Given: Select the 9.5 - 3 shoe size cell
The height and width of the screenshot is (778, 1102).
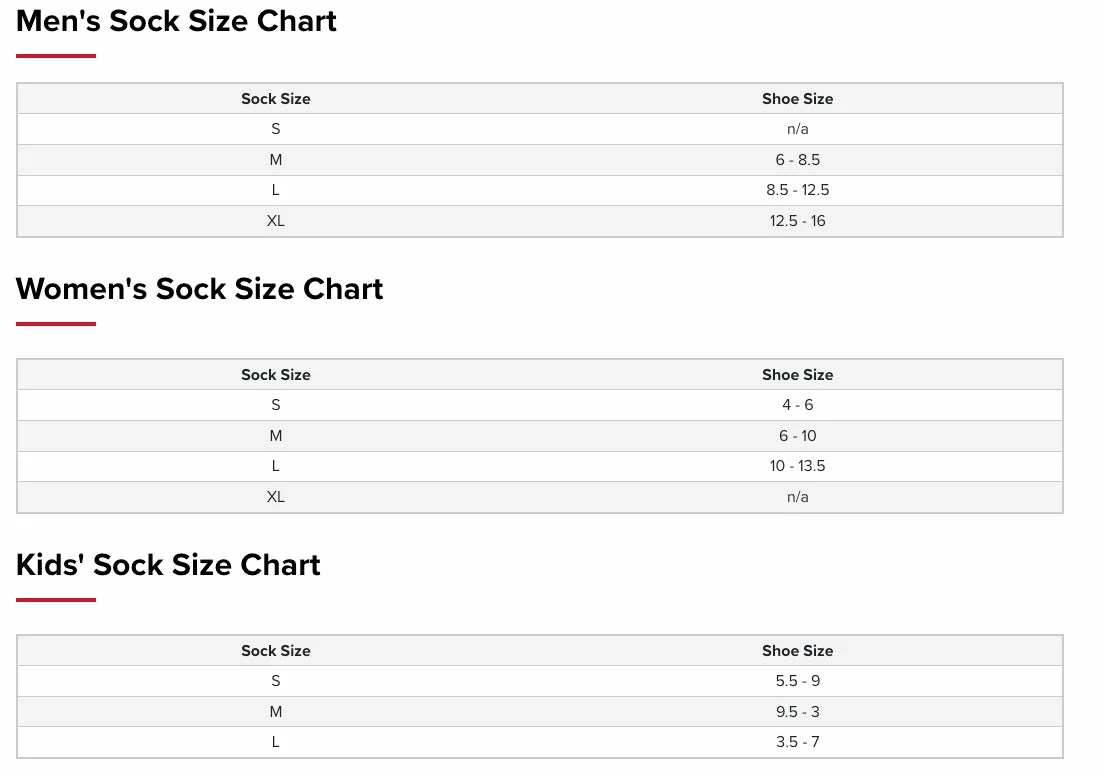Looking at the screenshot, I should (797, 712).
